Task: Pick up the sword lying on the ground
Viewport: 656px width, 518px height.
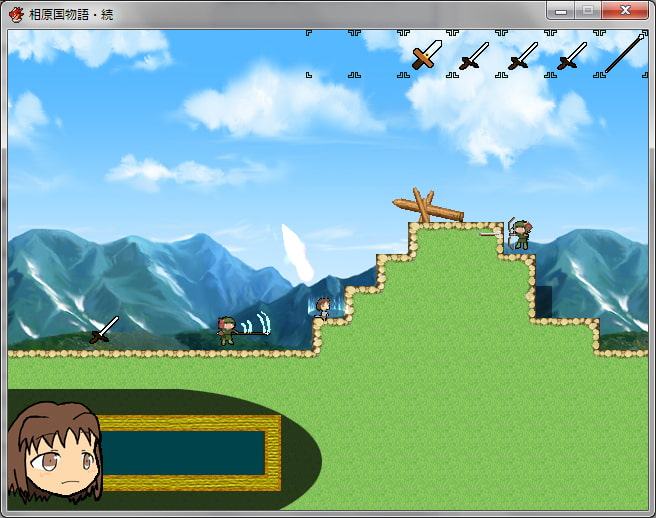Action: 104,330
